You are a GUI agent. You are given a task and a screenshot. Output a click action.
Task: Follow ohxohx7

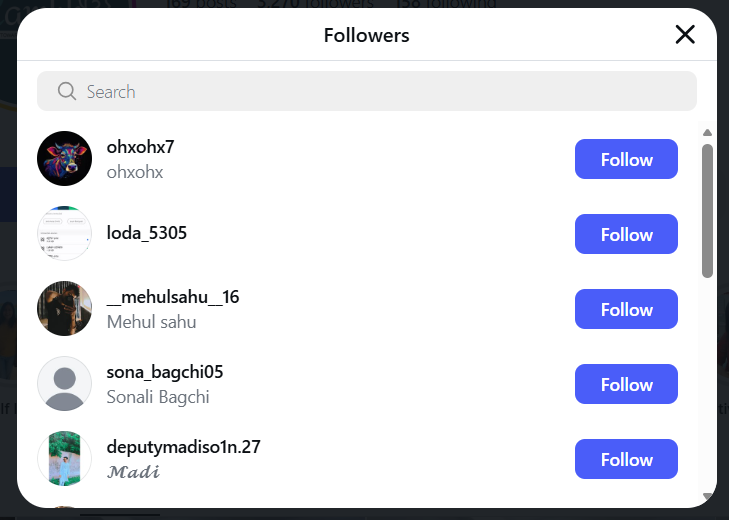pyautogui.click(x=626, y=159)
